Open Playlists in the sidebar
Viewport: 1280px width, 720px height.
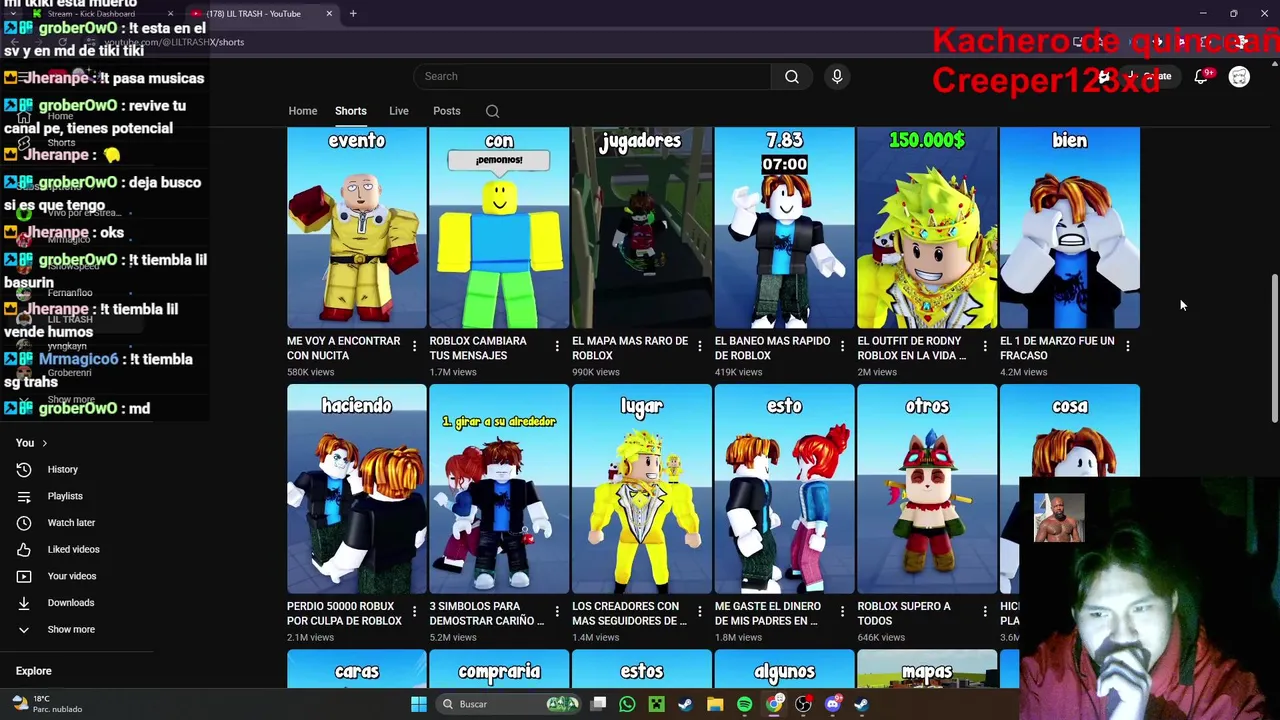coord(65,496)
